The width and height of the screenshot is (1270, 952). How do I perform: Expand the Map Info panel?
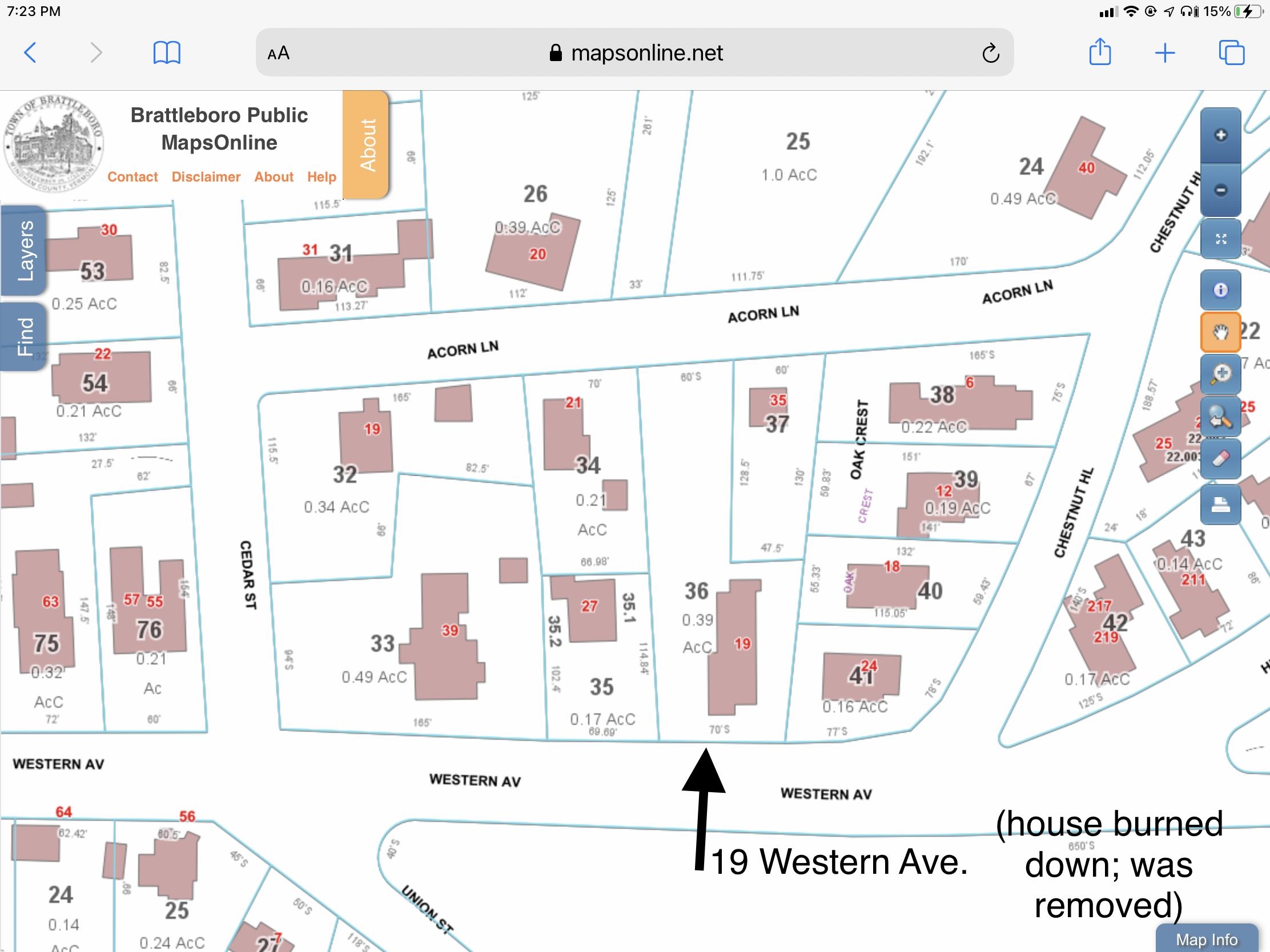pos(1206,939)
